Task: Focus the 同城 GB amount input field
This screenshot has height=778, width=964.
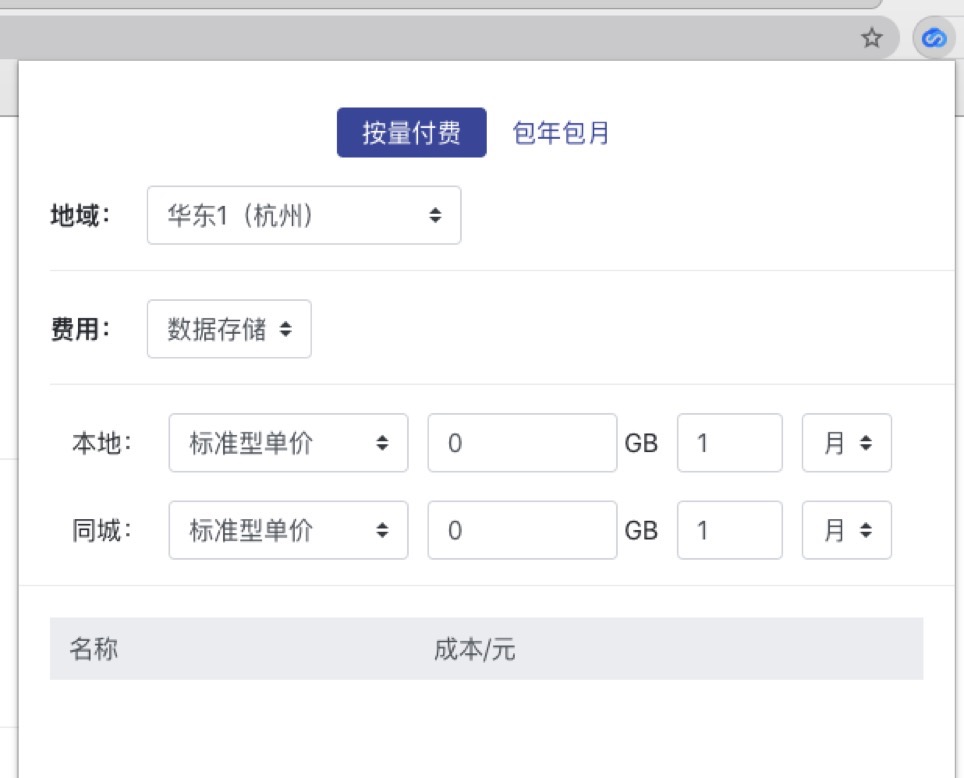Action: pyautogui.click(x=522, y=530)
